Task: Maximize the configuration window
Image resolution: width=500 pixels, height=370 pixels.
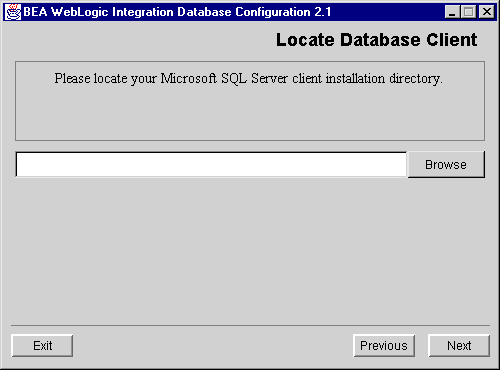Action: [468, 12]
